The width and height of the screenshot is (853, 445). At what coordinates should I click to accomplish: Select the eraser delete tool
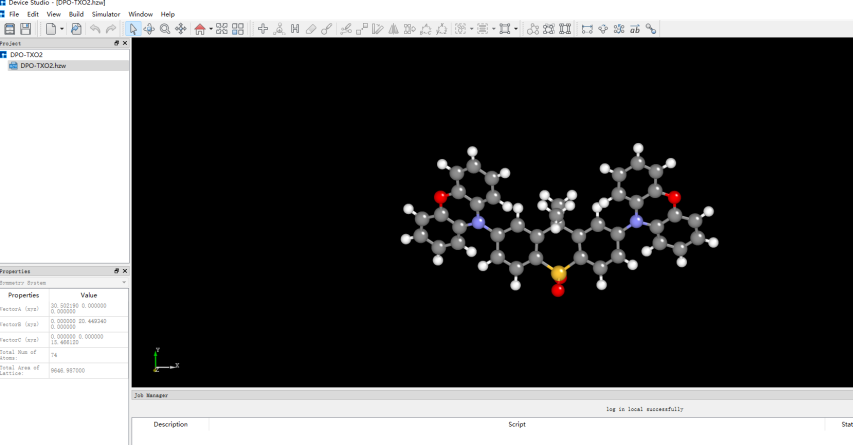[x=311, y=29]
